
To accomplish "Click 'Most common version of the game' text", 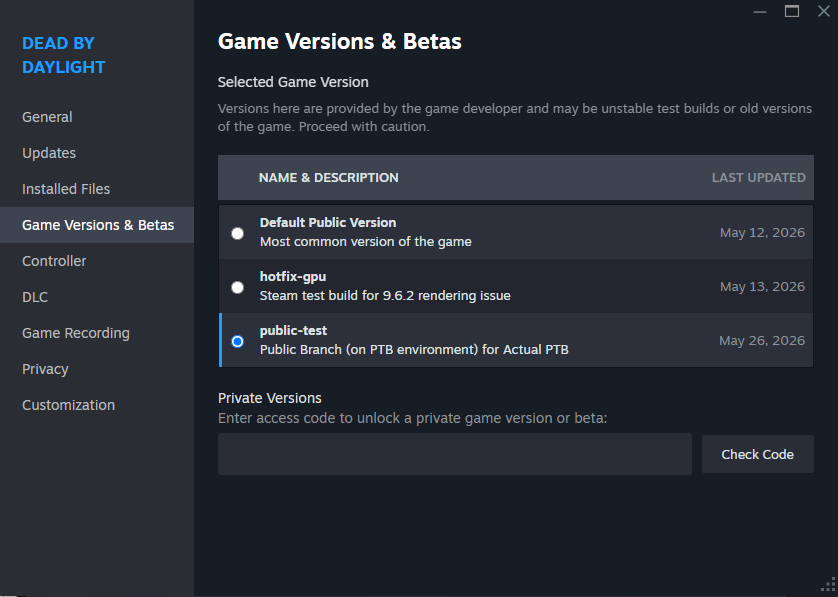I will [x=366, y=242].
